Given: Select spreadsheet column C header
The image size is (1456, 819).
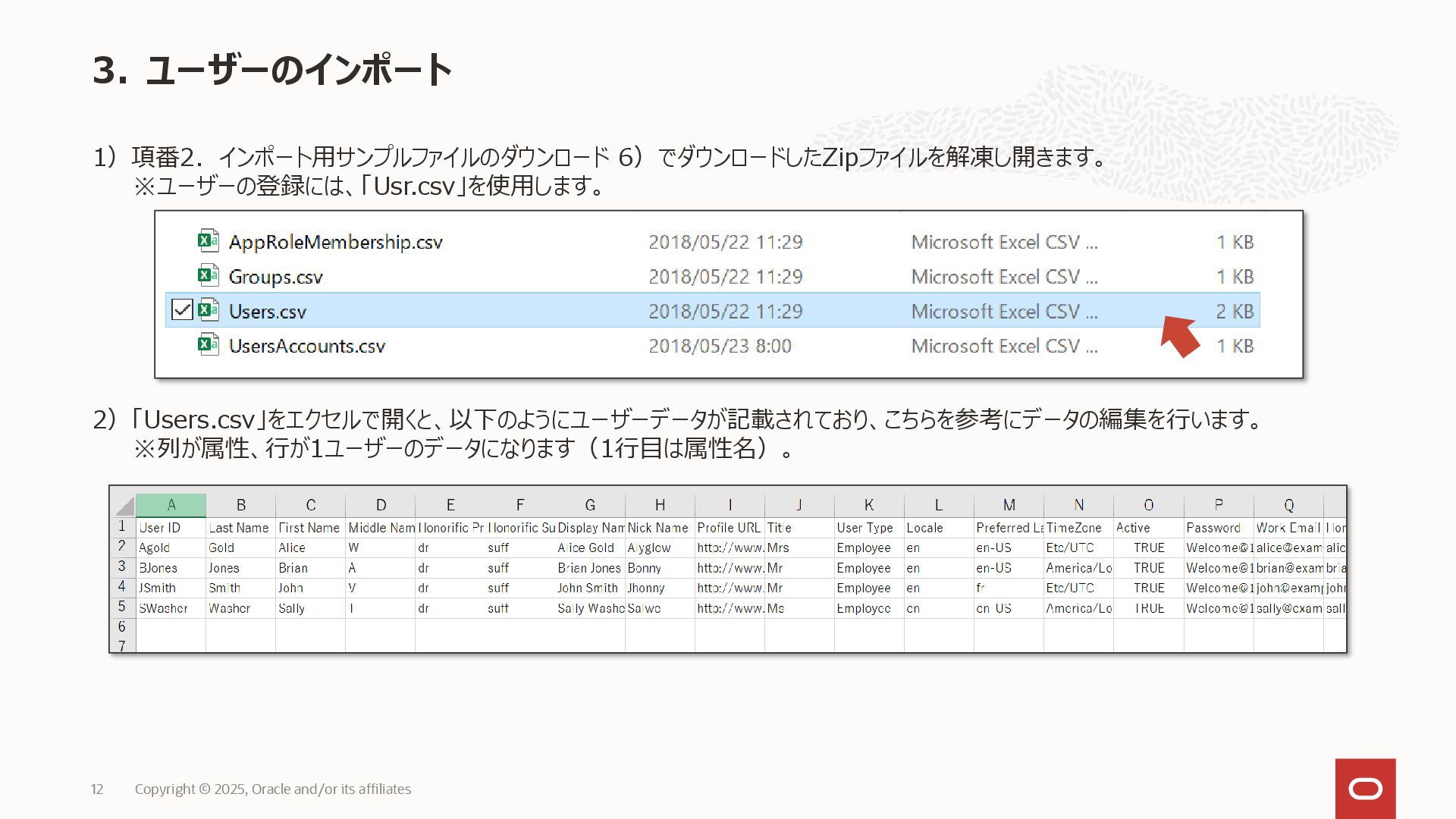Looking at the screenshot, I should (x=310, y=505).
